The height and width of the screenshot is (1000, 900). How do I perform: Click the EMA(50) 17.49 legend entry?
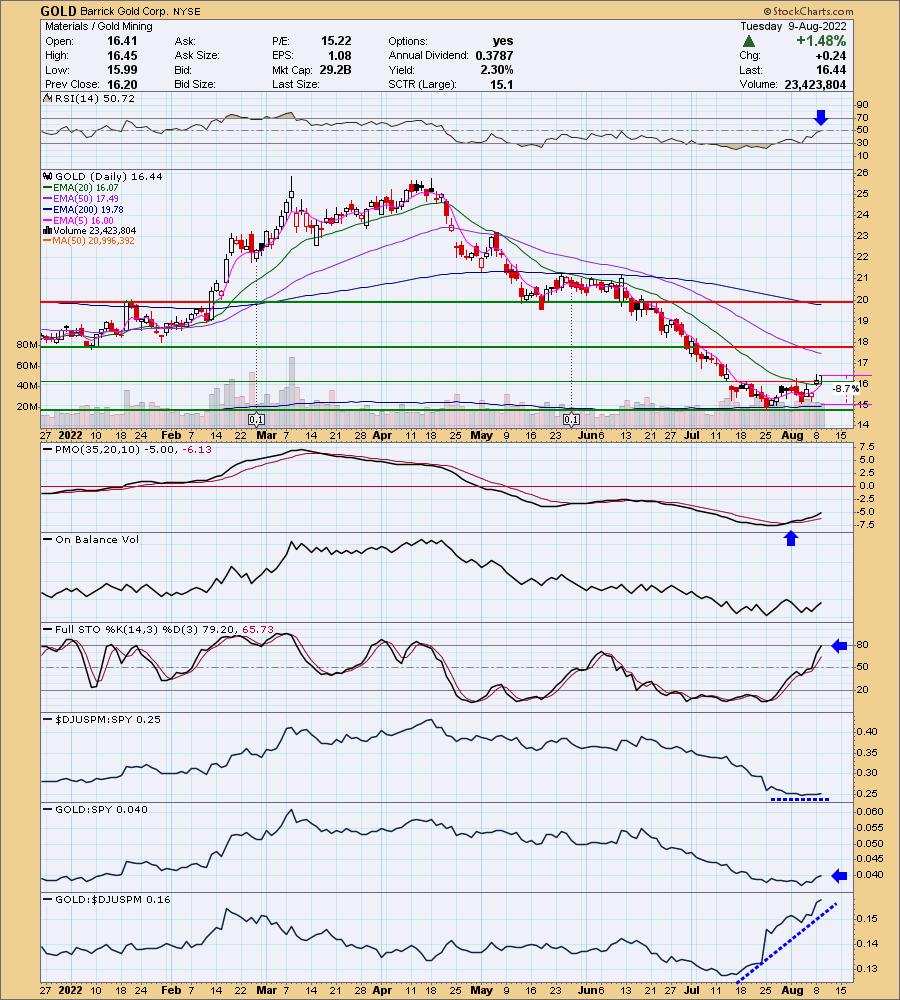point(86,198)
